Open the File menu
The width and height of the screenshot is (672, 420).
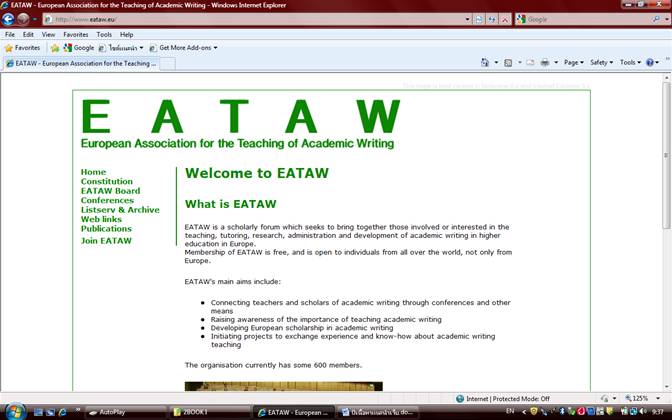(10, 35)
